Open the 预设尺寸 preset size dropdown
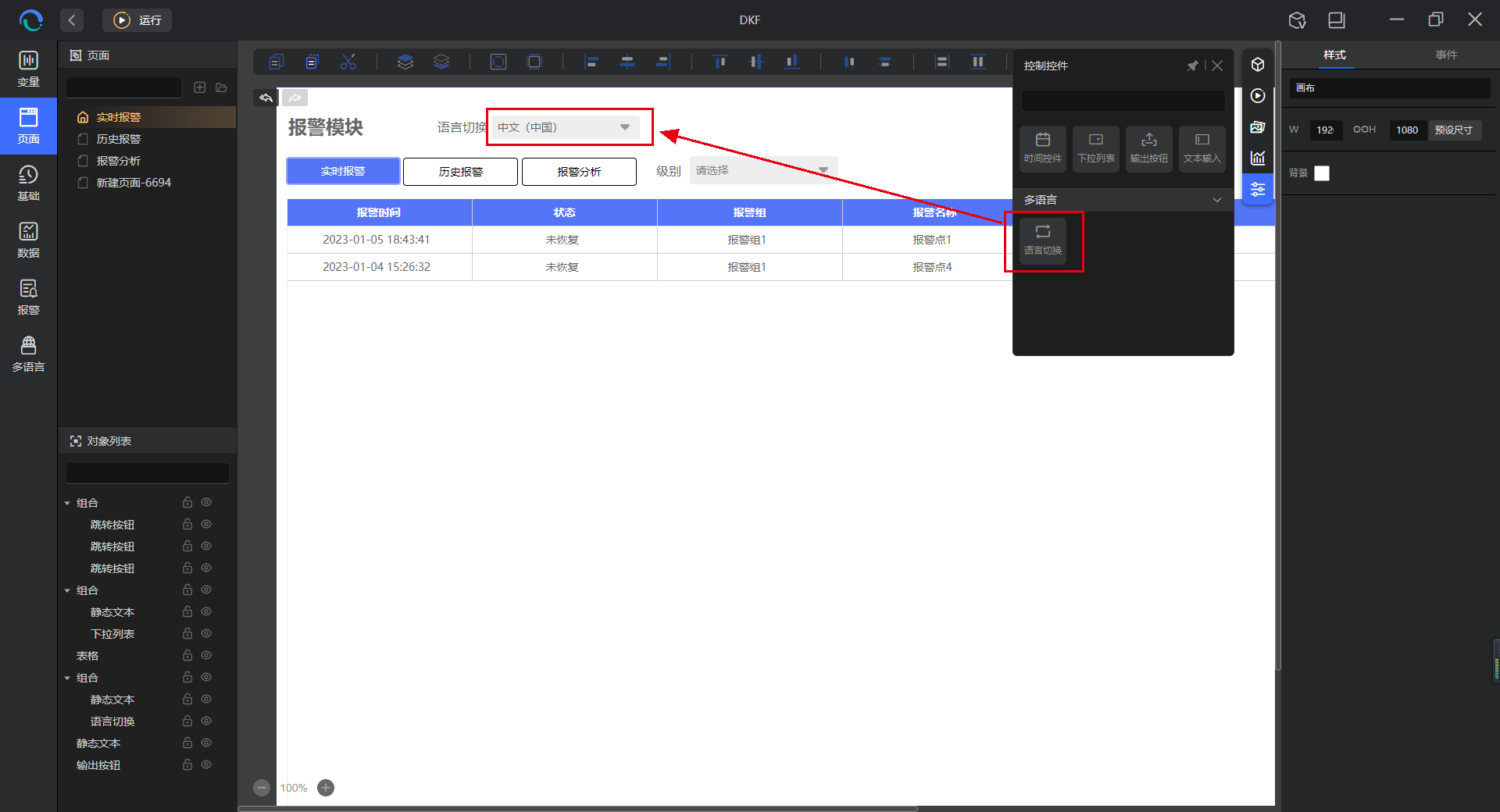 click(x=1455, y=130)
